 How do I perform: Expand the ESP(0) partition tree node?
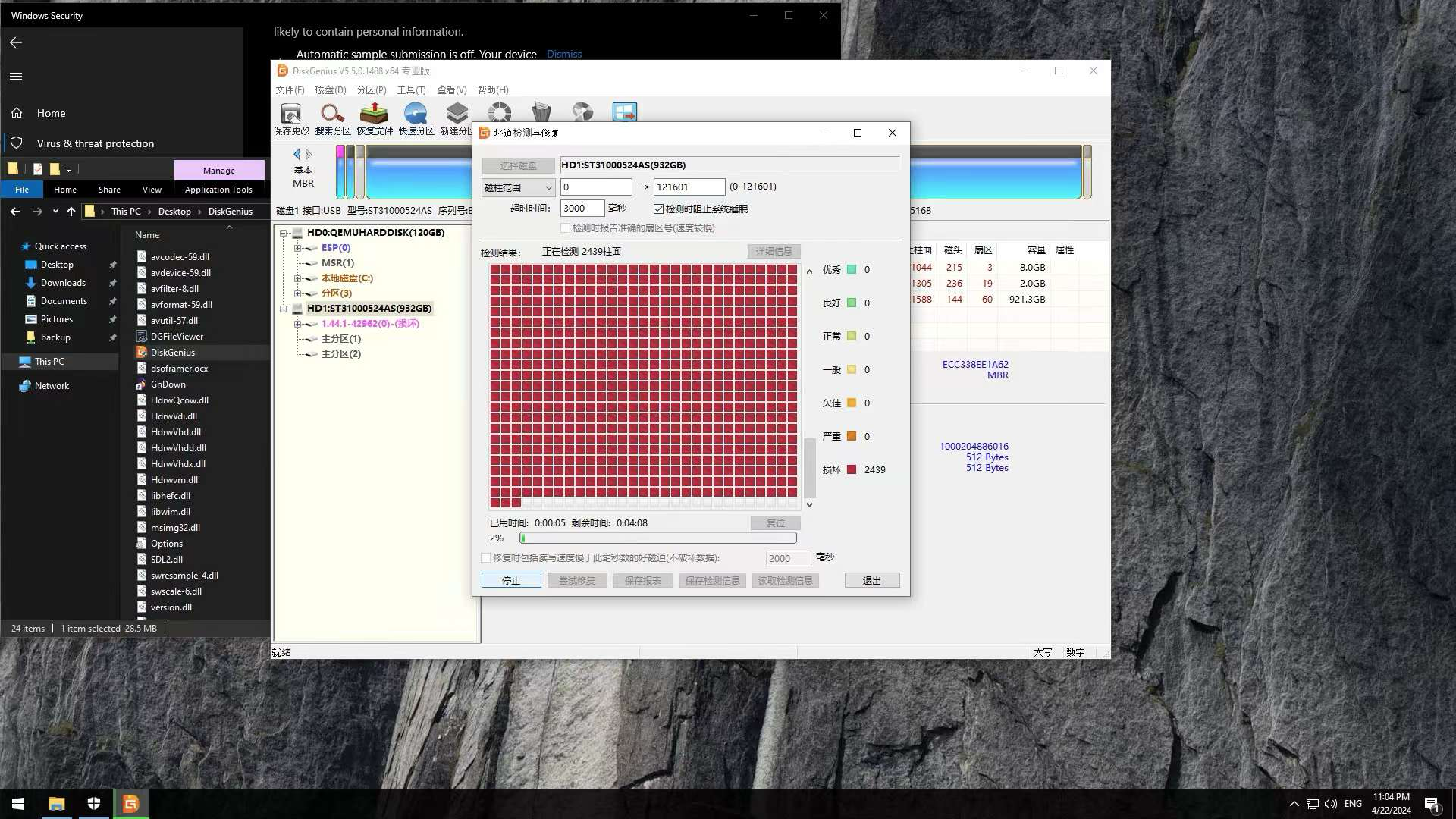tap(297, 248)
